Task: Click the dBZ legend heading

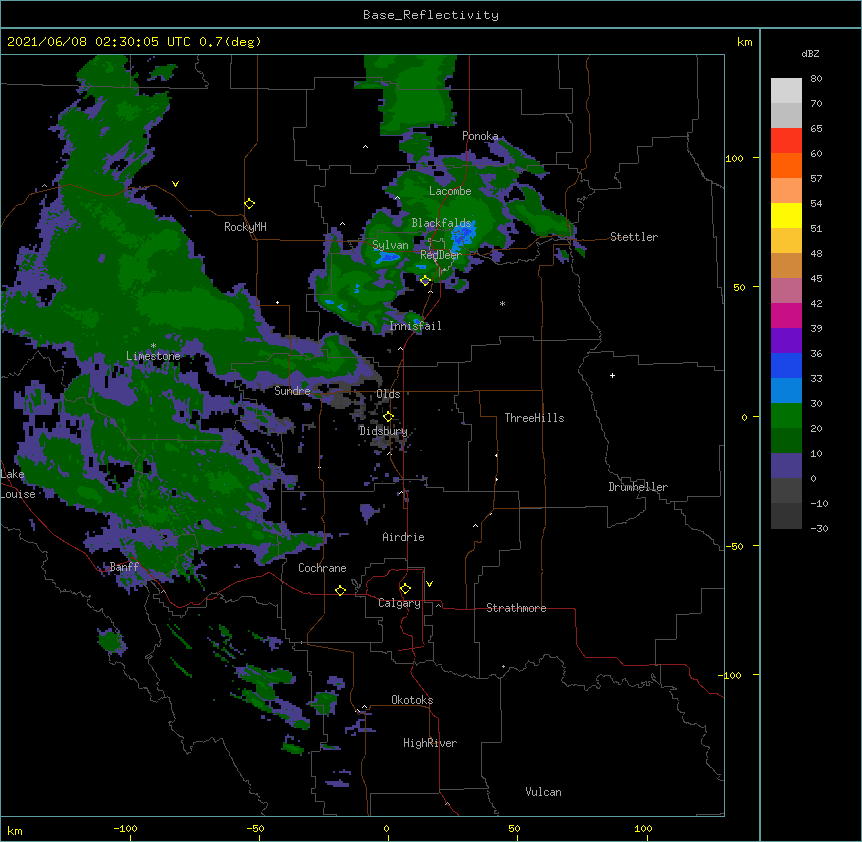Action: (x=810, y=54)
